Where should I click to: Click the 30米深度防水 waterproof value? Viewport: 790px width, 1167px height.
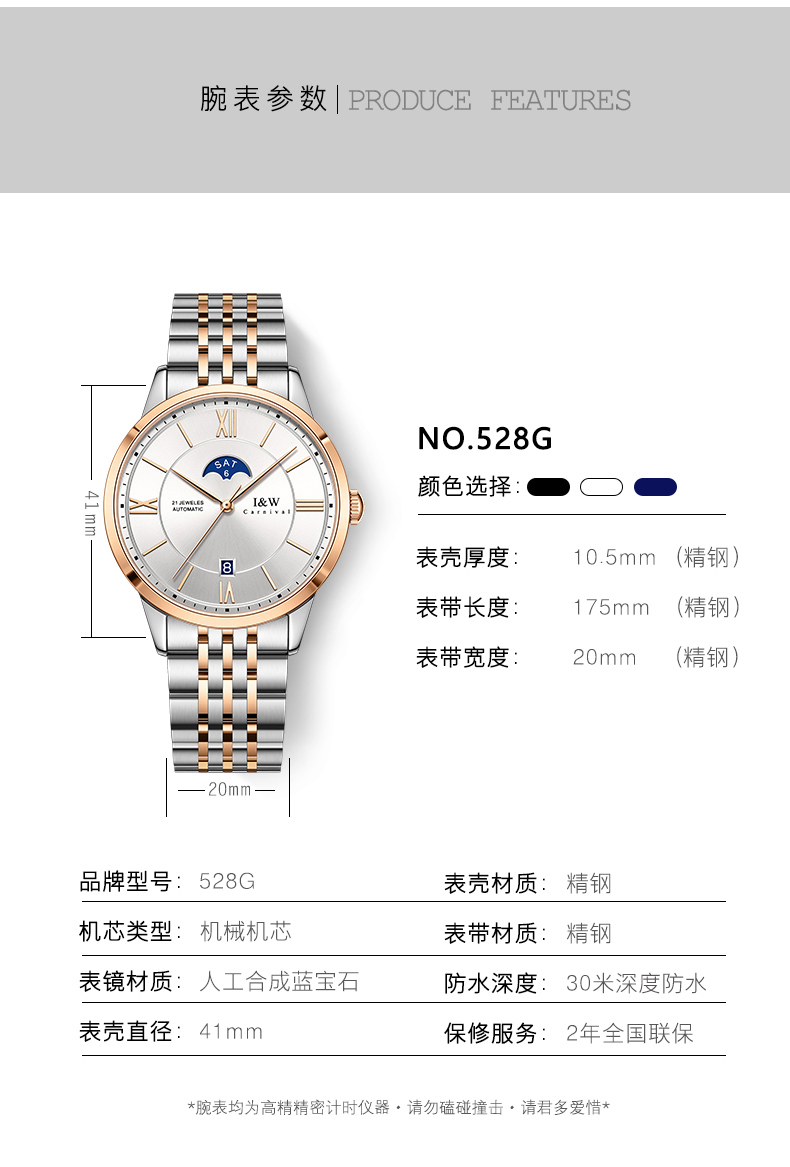pos(636,983)
